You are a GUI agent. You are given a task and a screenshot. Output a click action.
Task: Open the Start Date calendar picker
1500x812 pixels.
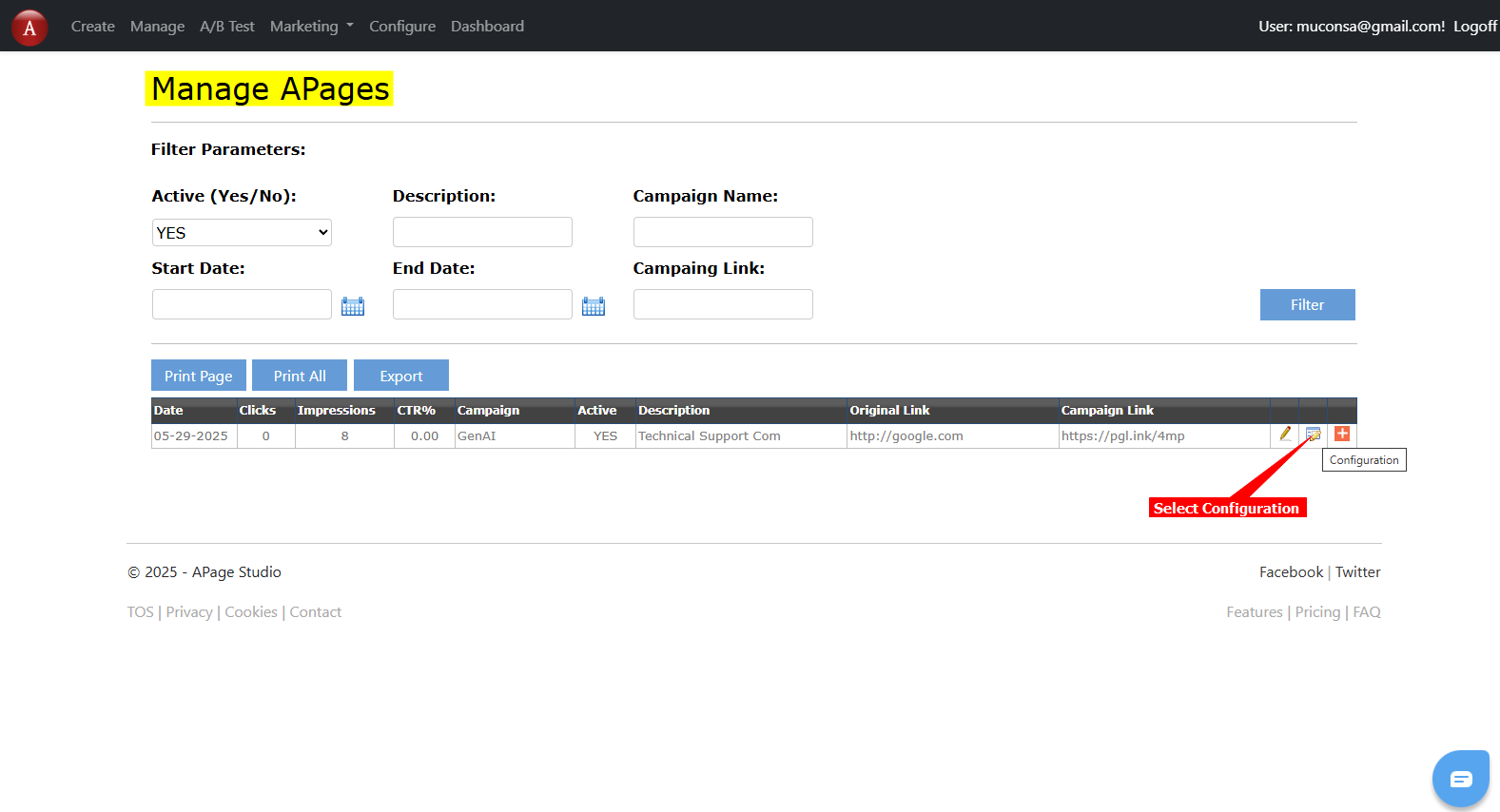[353, 306]
